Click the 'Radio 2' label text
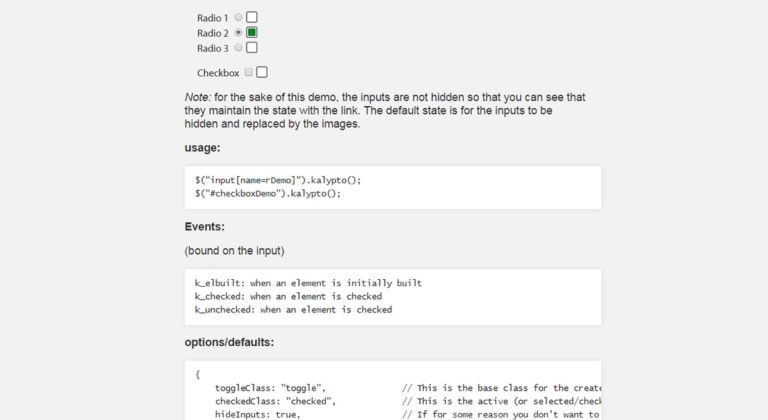This screenshot has width=768, height=420. pyautogui.click(x=213, y=33)
